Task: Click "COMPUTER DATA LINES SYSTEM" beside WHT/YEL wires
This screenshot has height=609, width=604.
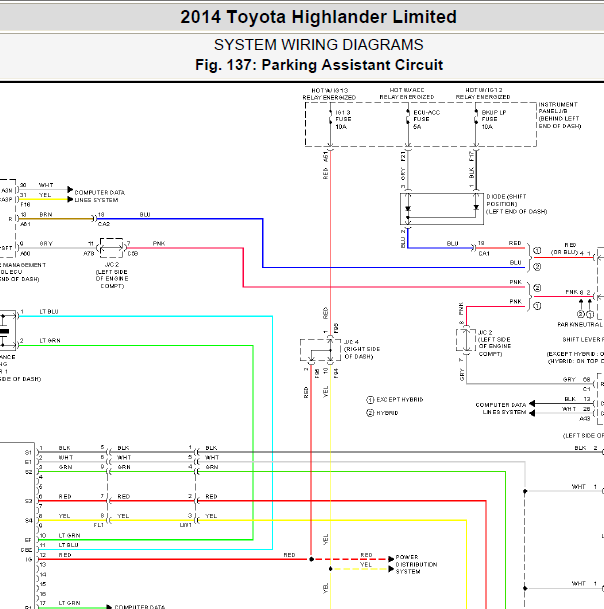Action: [99, 196]
